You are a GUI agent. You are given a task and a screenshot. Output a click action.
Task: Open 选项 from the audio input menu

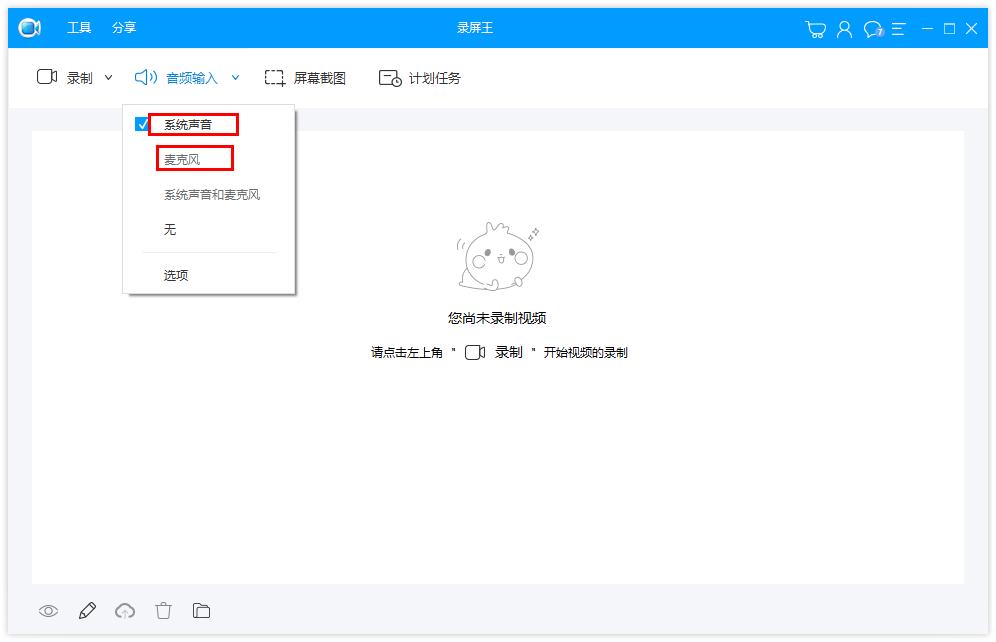tap(176, 275)
